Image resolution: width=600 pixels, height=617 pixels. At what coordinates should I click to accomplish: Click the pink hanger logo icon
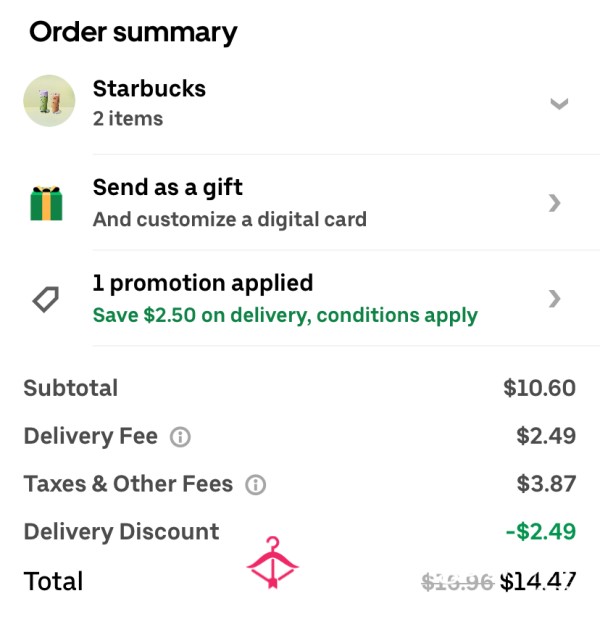pyautogui.click(x=273, y=562)
